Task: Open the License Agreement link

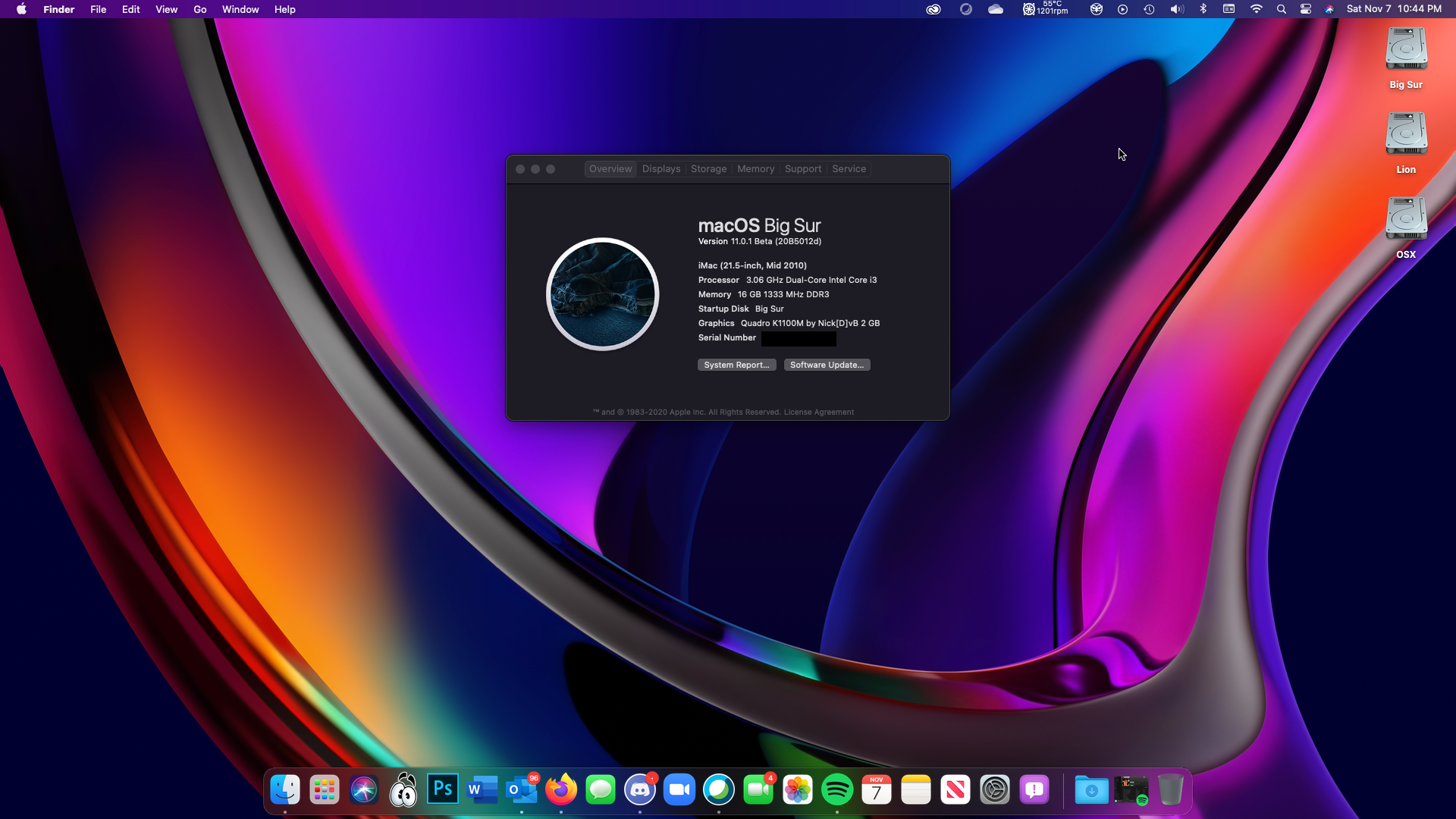Action: (x=818, y=413)
